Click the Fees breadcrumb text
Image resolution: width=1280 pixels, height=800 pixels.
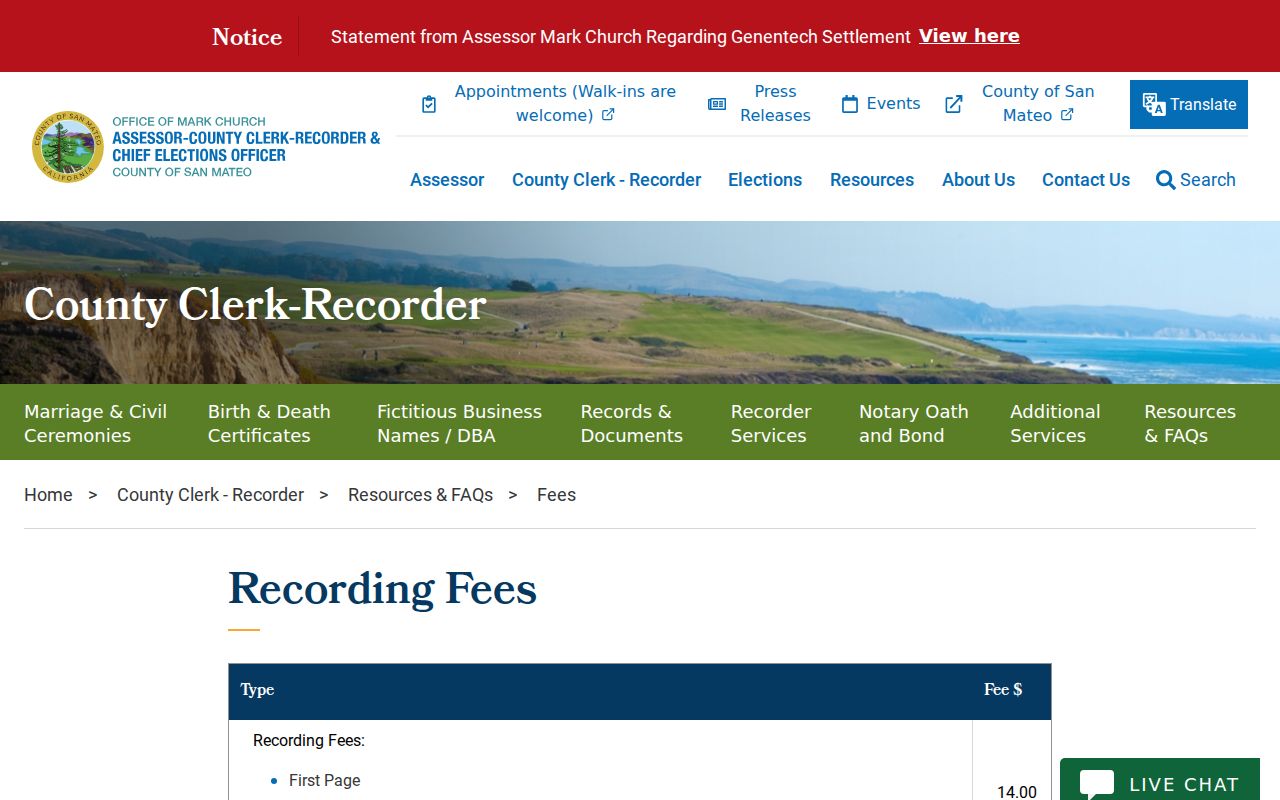point(556,495)
